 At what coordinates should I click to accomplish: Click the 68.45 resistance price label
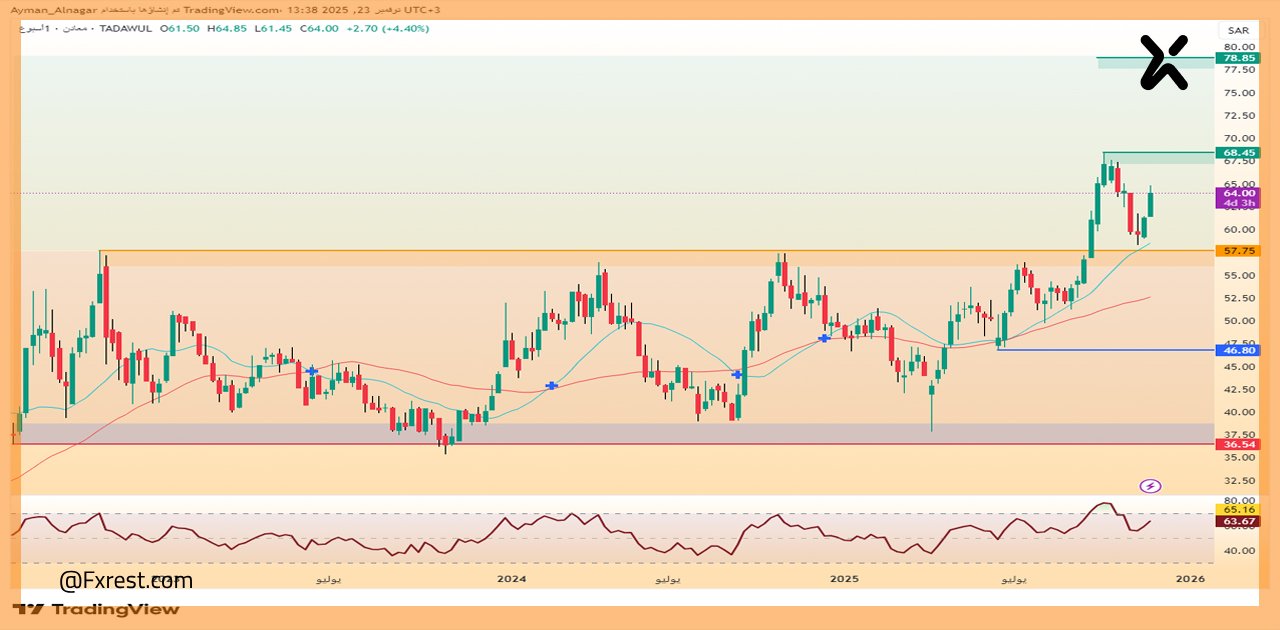(x=1237, y=153)
